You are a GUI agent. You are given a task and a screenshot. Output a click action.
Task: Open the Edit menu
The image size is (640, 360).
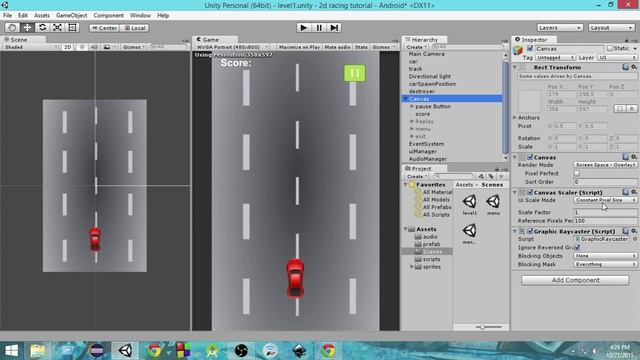pos(23,16)
